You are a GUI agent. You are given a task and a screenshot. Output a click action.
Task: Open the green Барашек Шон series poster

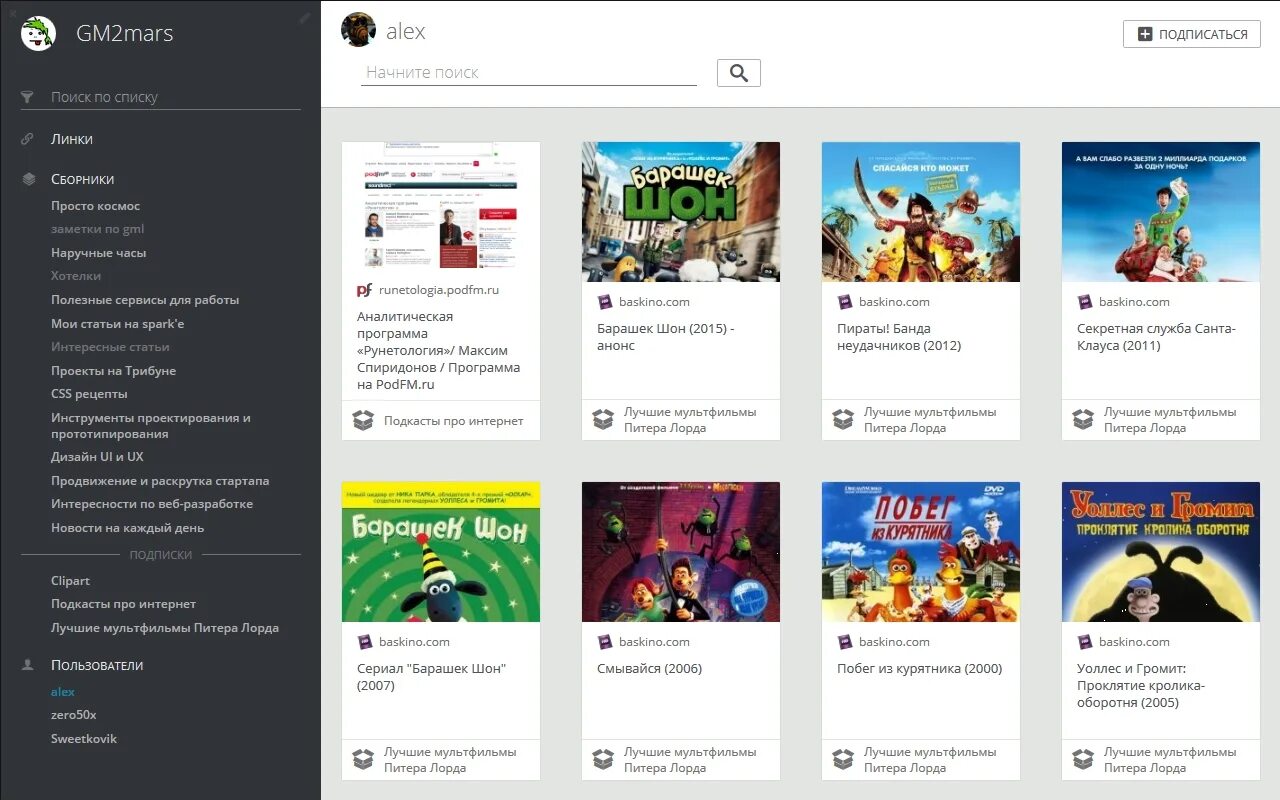click(x=441, y=552)
